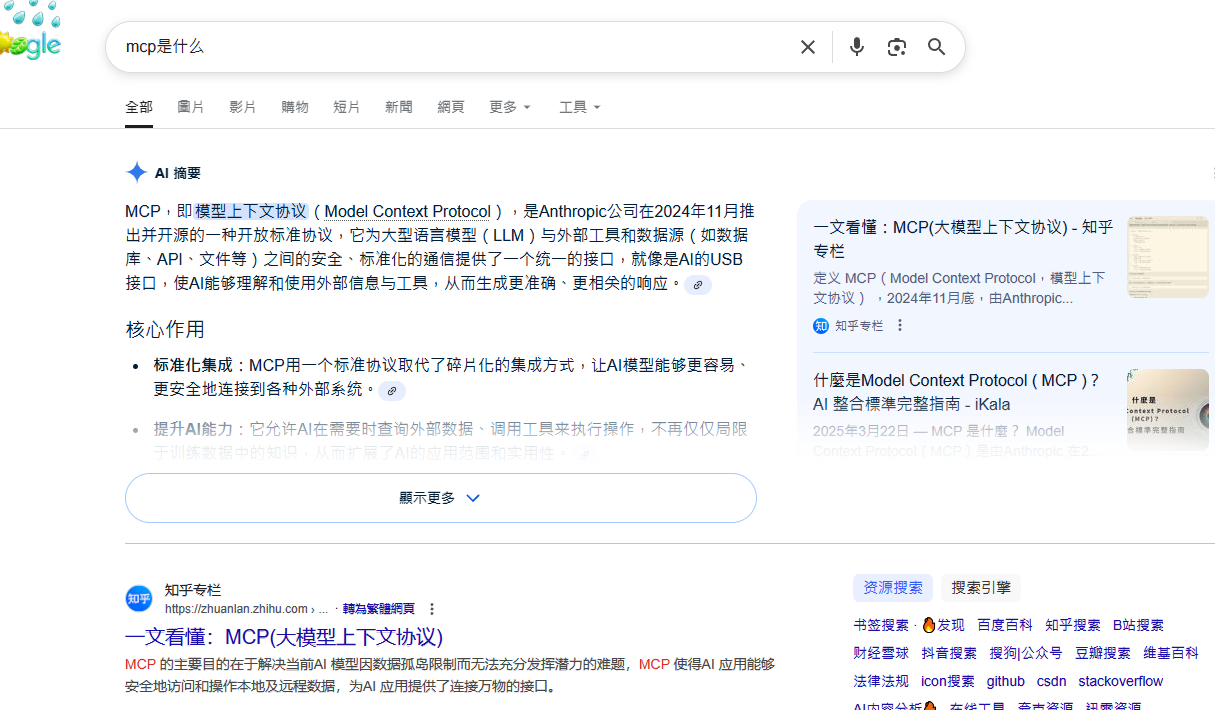The width and height of the screenshot is (1215, 710).
Task: Open three-dot menu beside 知乎专栏 source card
Action: pos(900,325)
